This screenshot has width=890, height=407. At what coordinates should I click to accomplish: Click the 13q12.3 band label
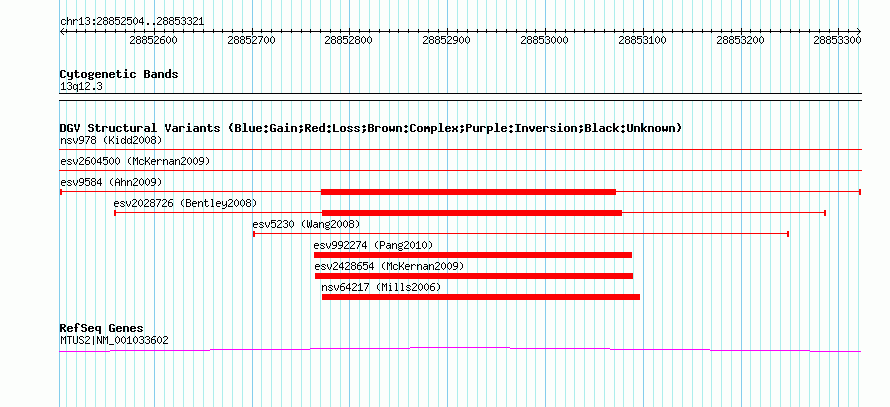tap(81, 87)
